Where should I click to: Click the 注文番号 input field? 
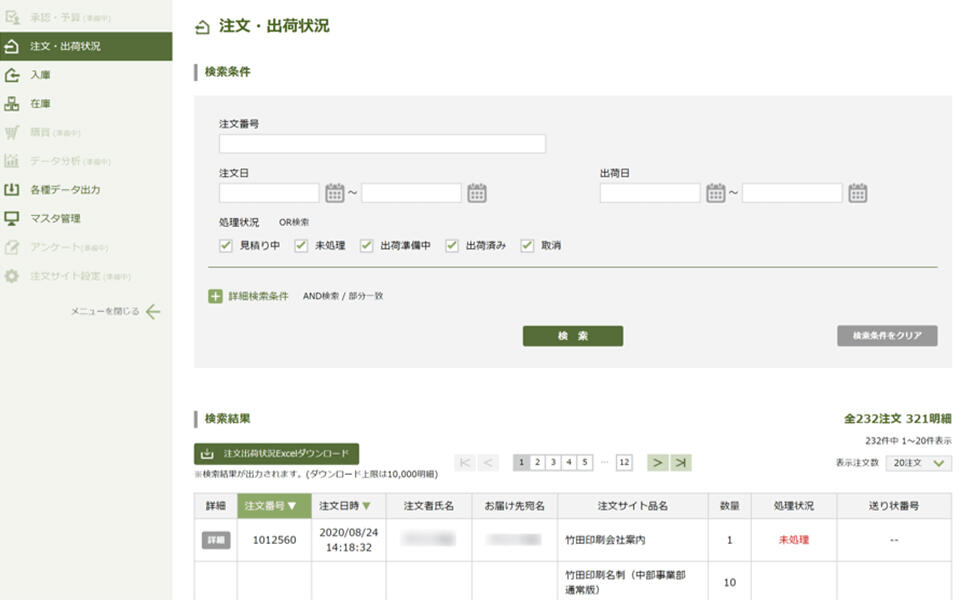tap(382, 144)
